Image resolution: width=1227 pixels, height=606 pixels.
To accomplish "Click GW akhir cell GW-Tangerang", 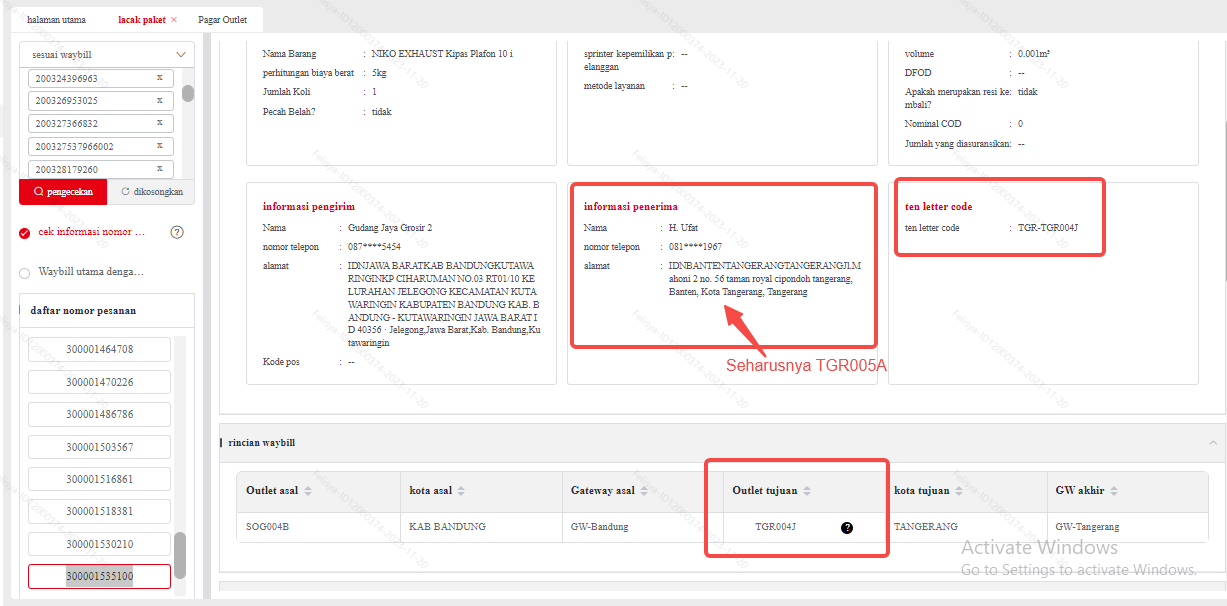I will tap(1088, 527).
